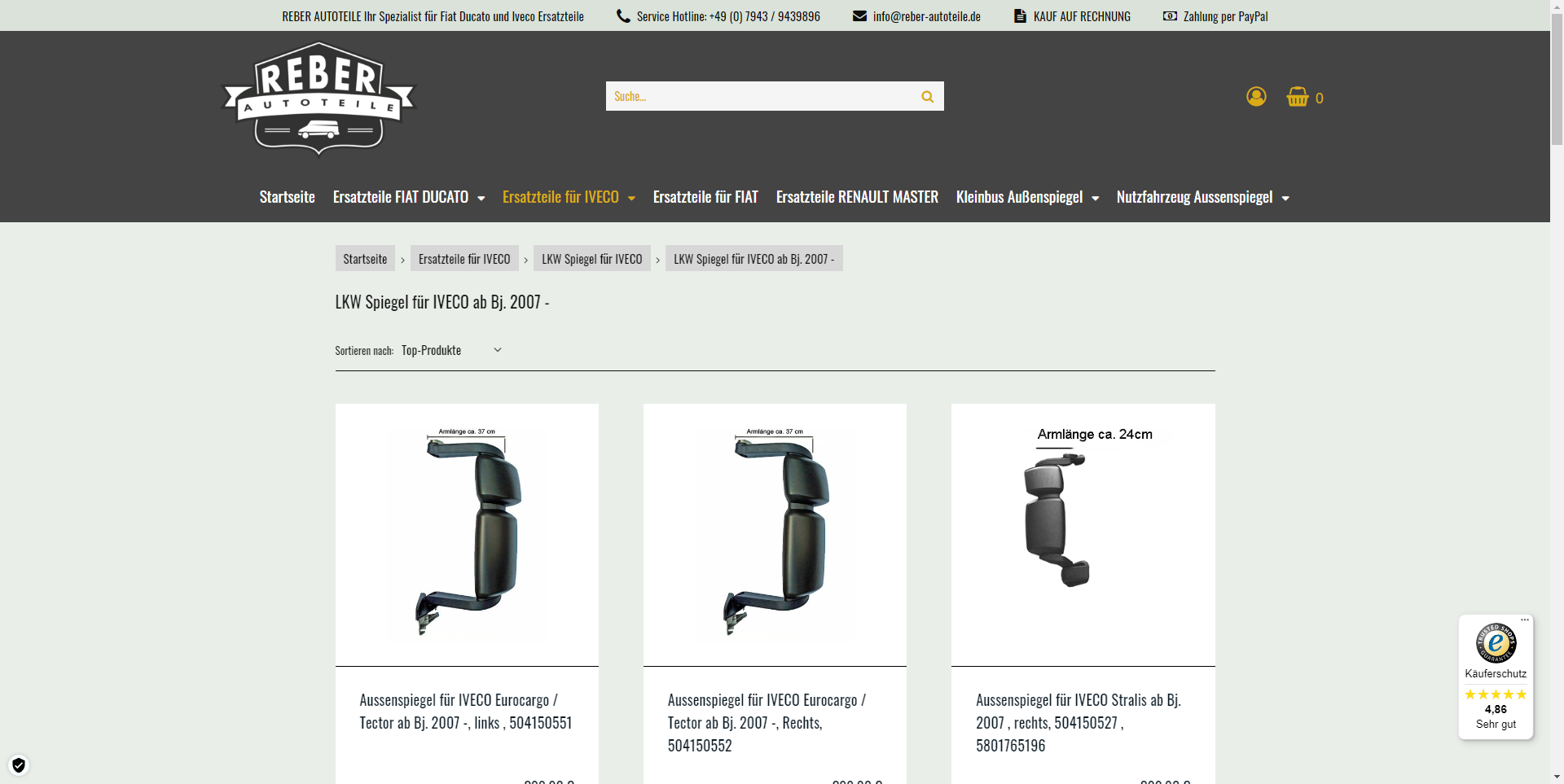Open Ersatzteile FIAT DUCATO menu item

[x=401, y=197]
